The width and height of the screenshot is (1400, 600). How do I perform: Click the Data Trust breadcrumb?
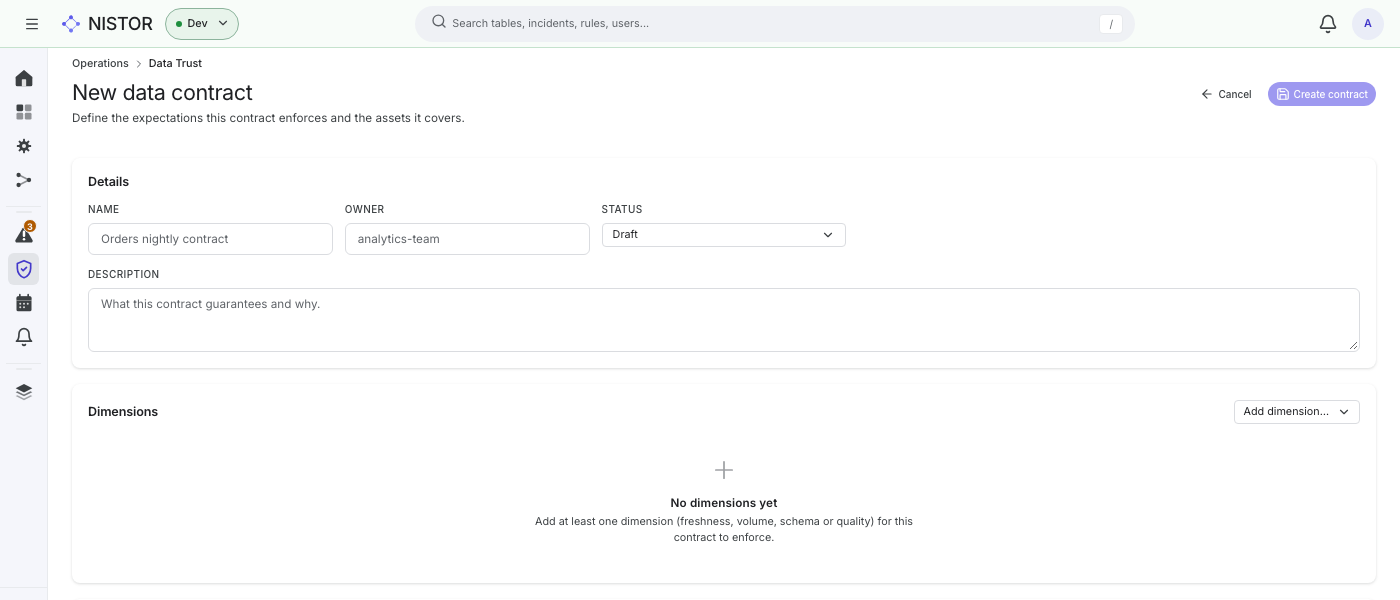[x=175, y=63]
